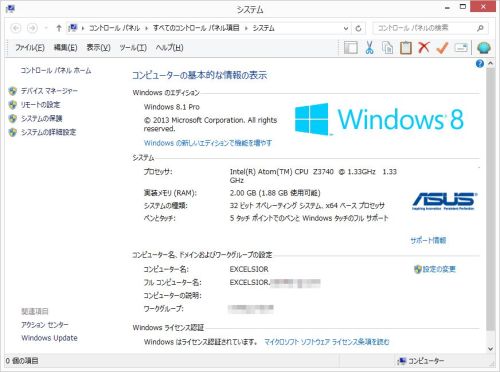Viewport: 500px width, 372px height.
Task: Click the scrollbar up arrow
Action: (x=490, y=63)
